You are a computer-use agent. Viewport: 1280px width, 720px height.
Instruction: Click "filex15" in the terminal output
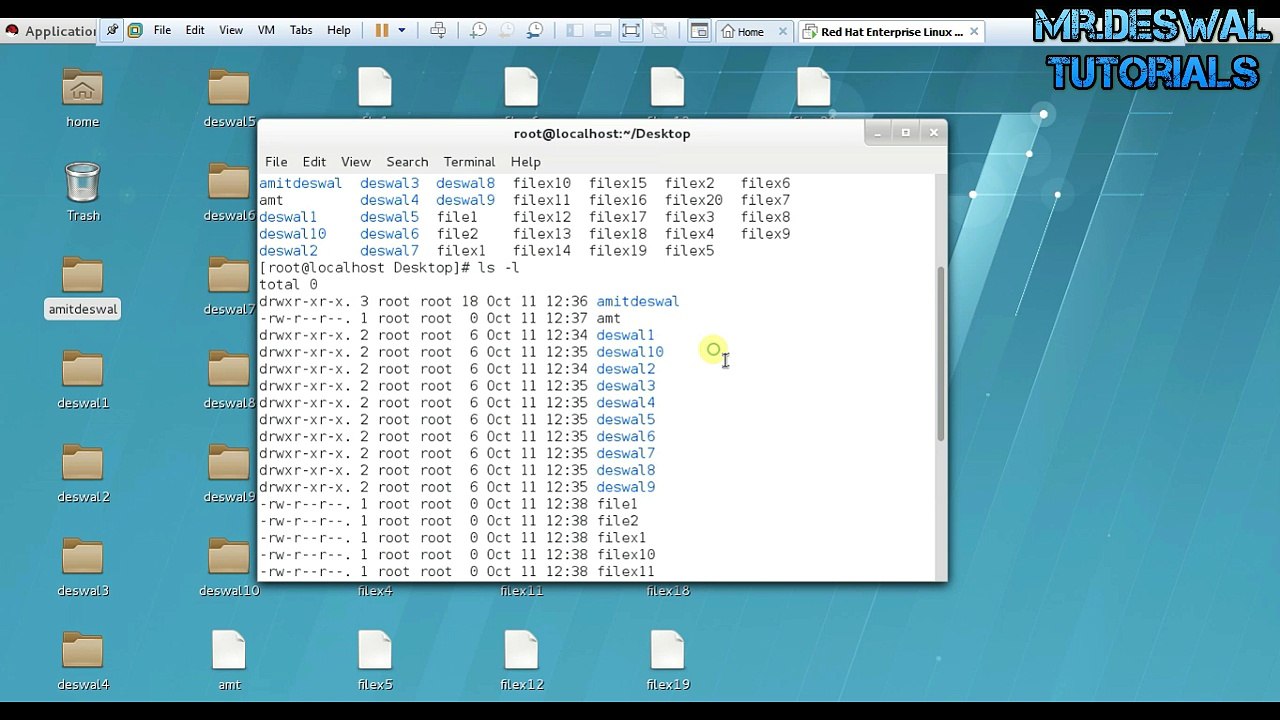tap(617, 183)
